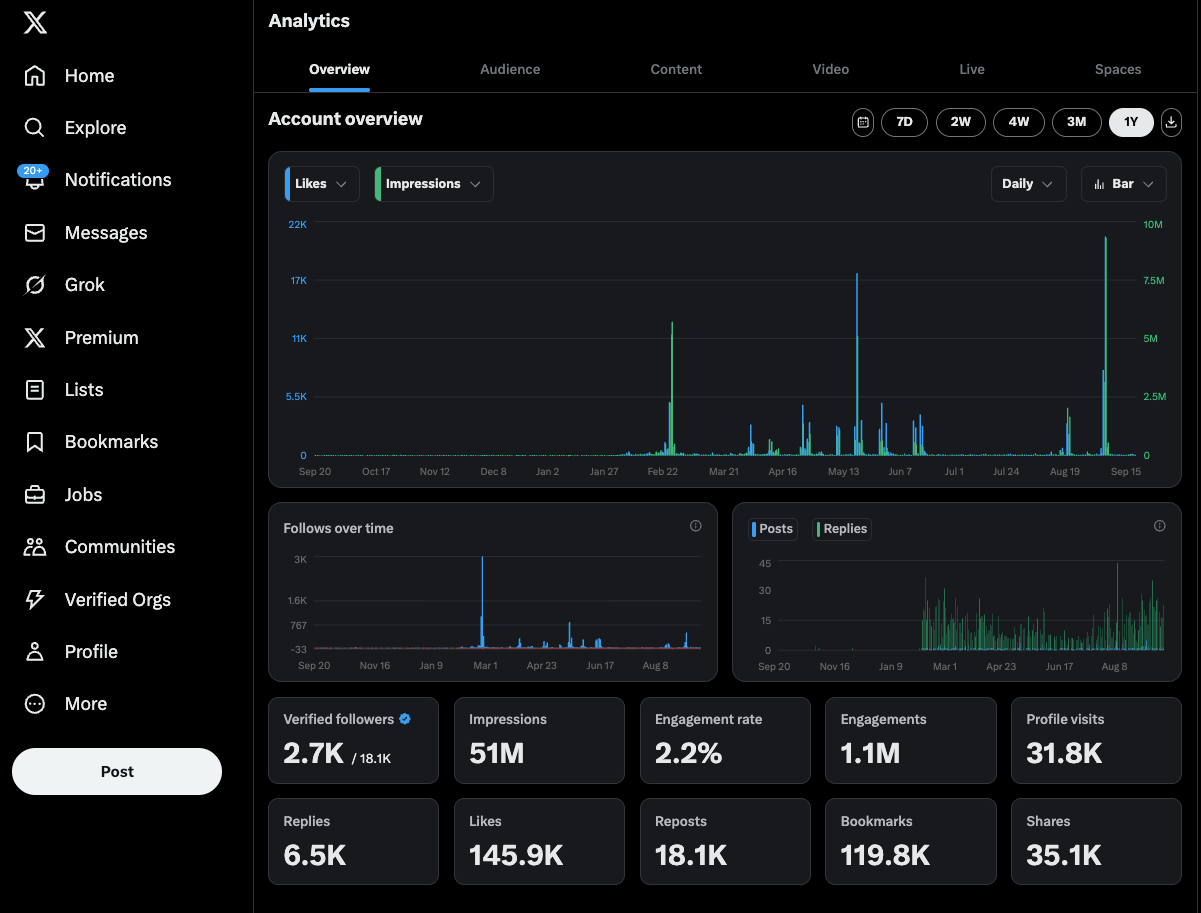Switch to the Spaces tab

coord(1118,69)
